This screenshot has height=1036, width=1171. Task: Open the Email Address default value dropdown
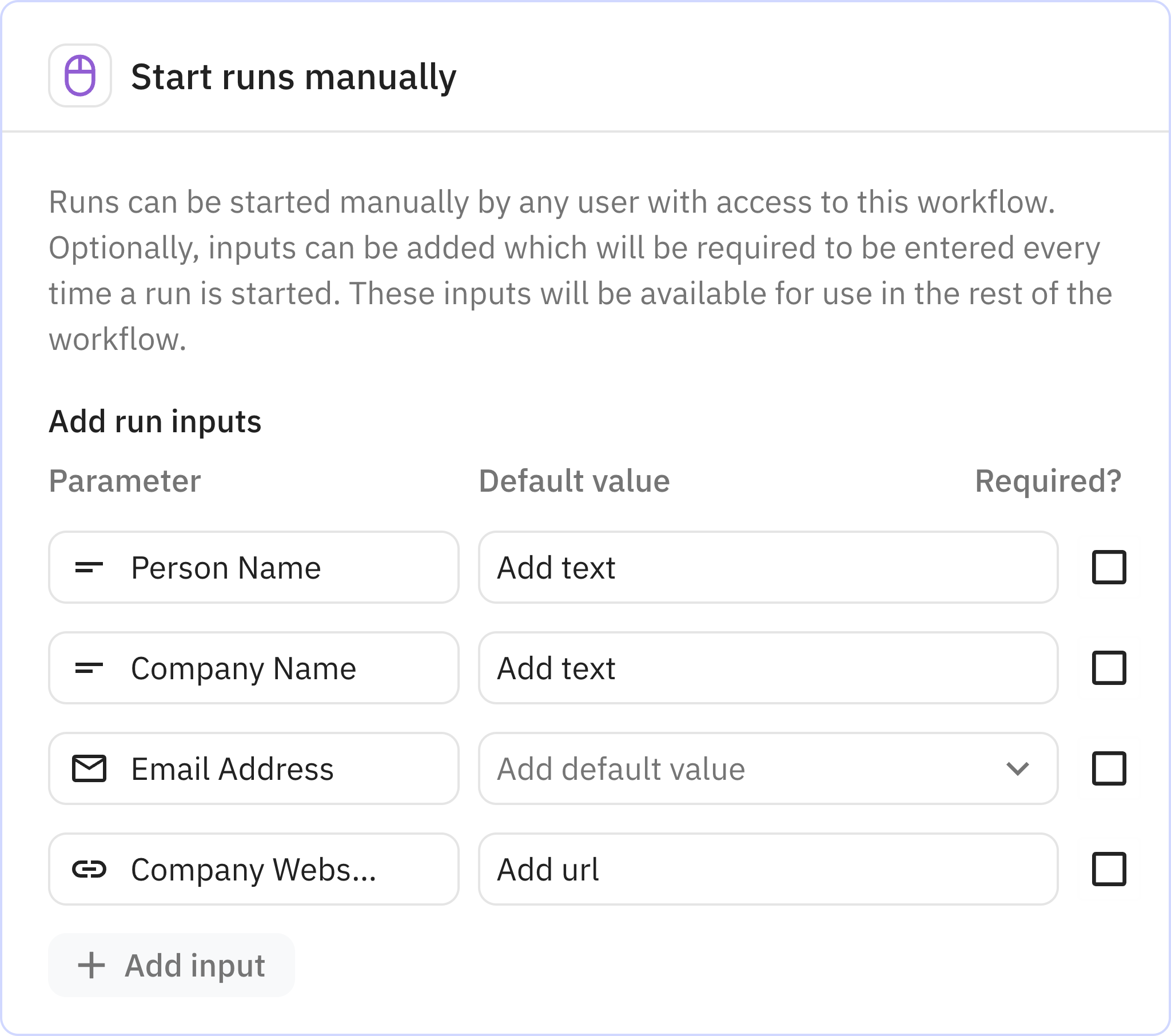(x=745, y=768)
